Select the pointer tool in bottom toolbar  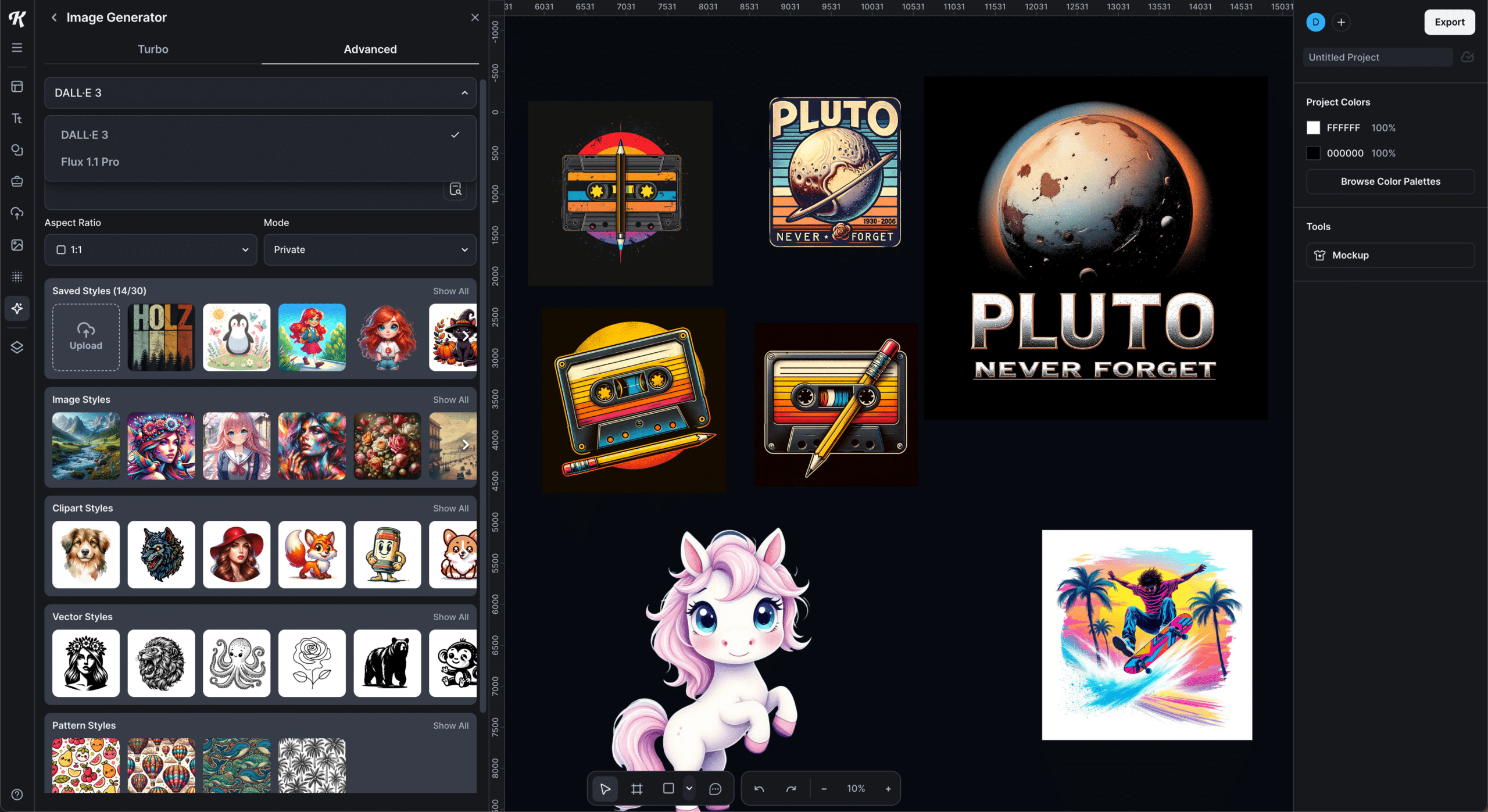pyautogui.click(x=605, y=789)
